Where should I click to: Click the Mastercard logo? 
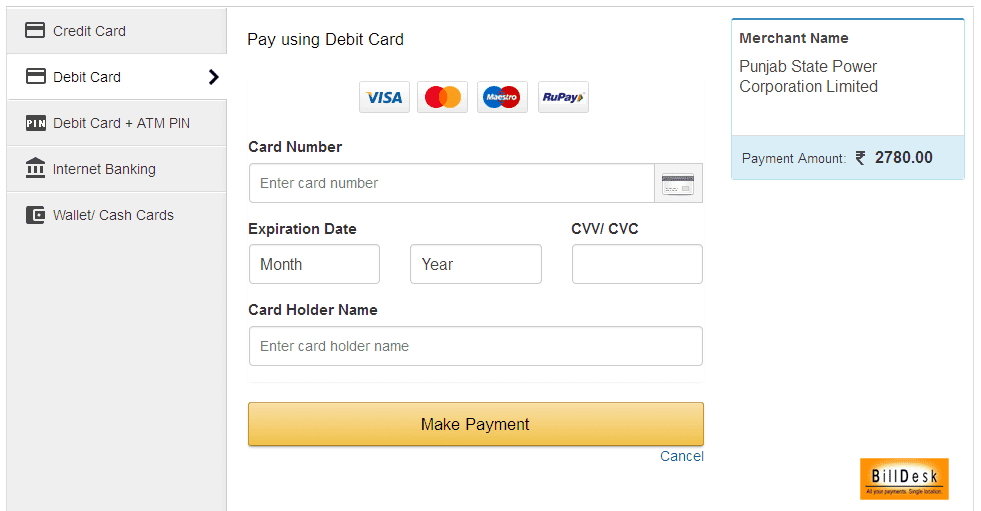442,97
